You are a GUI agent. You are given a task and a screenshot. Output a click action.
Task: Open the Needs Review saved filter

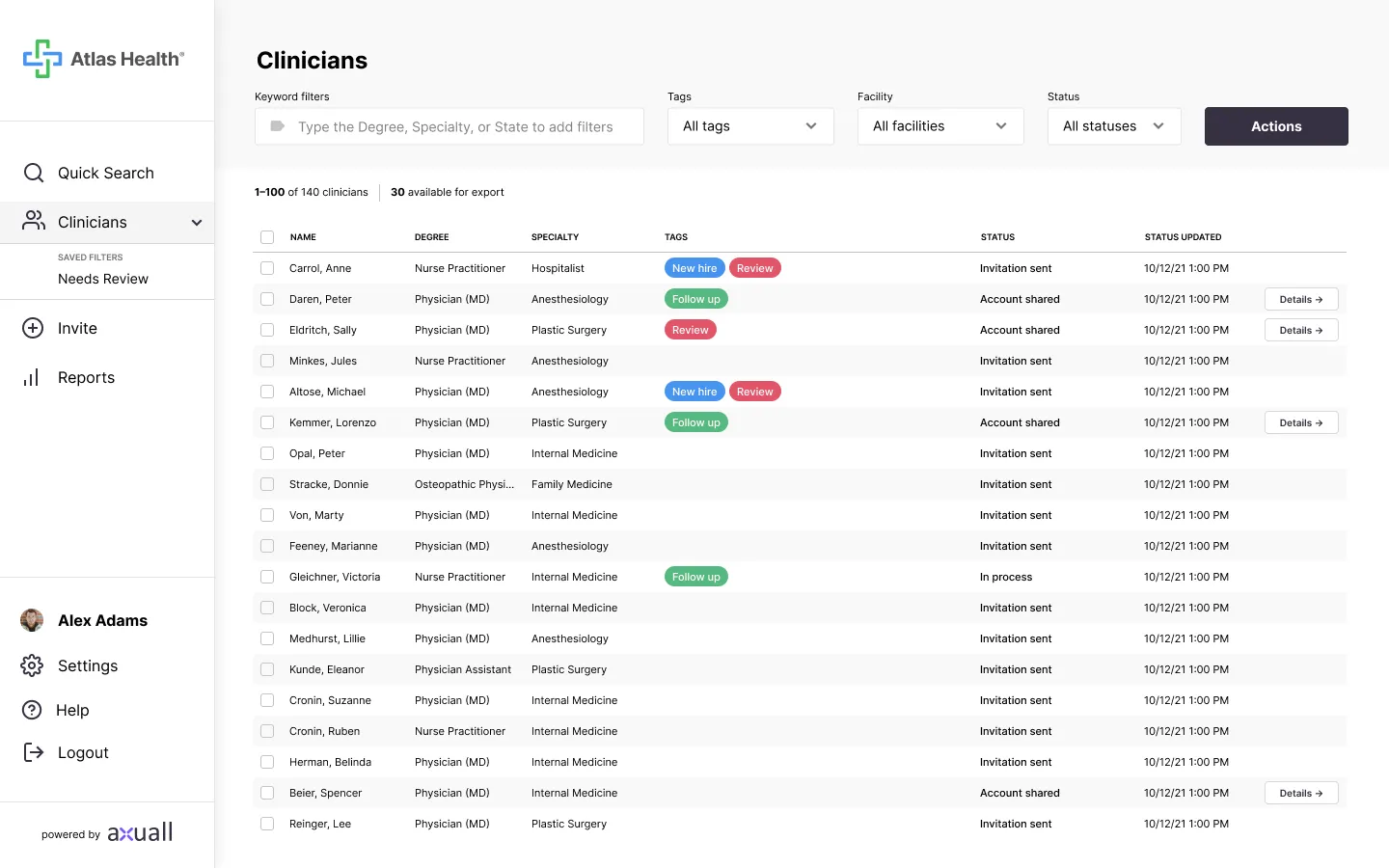103,279
